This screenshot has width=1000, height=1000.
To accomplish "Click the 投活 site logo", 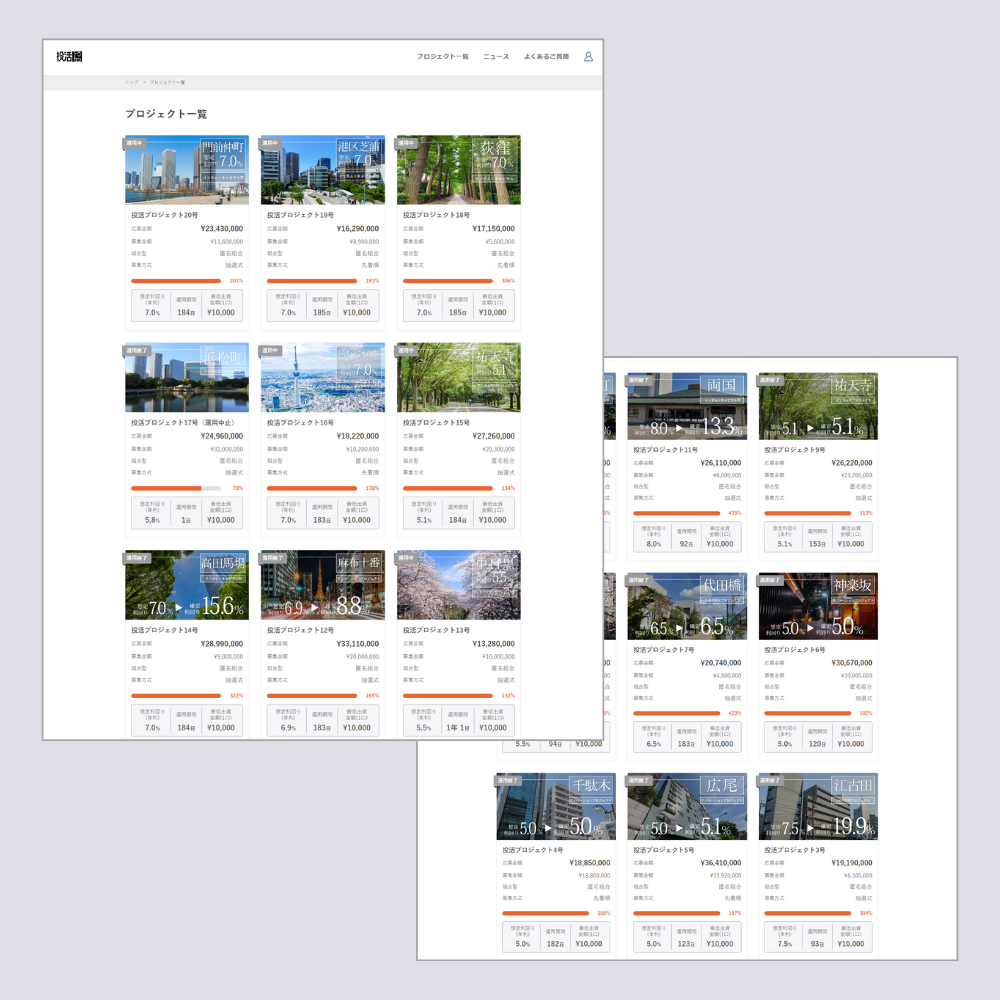I will [69, 57].
